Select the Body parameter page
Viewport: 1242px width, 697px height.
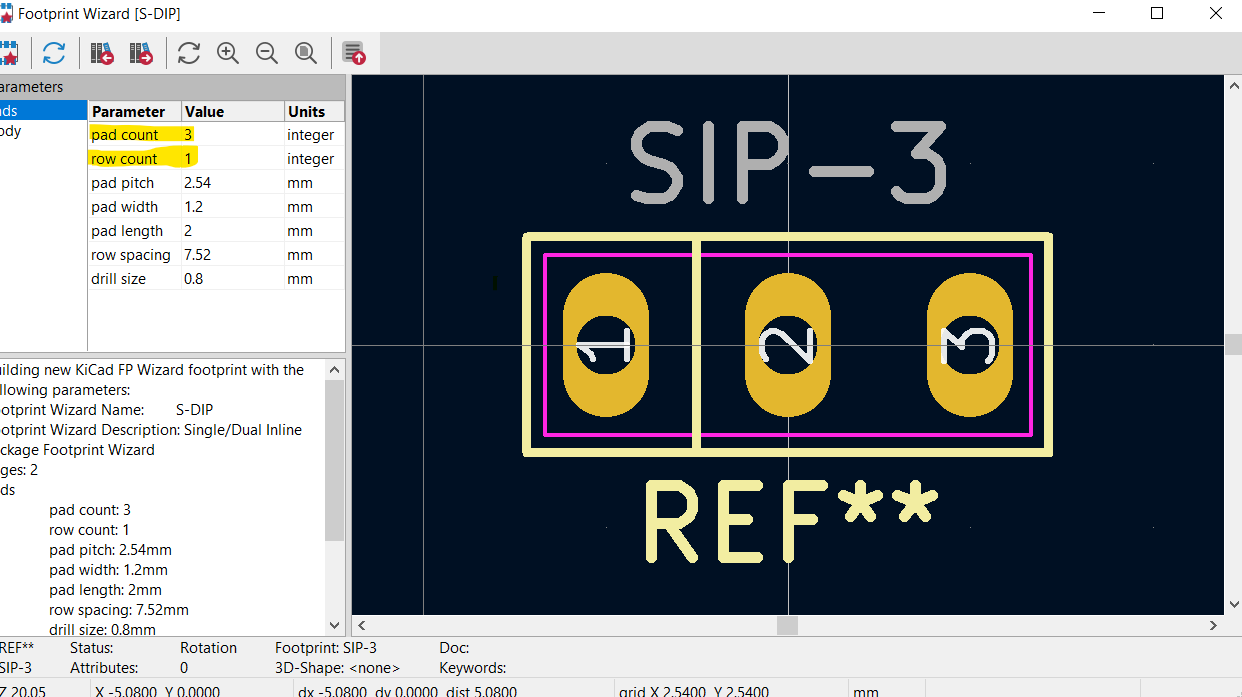click(44, 131)
